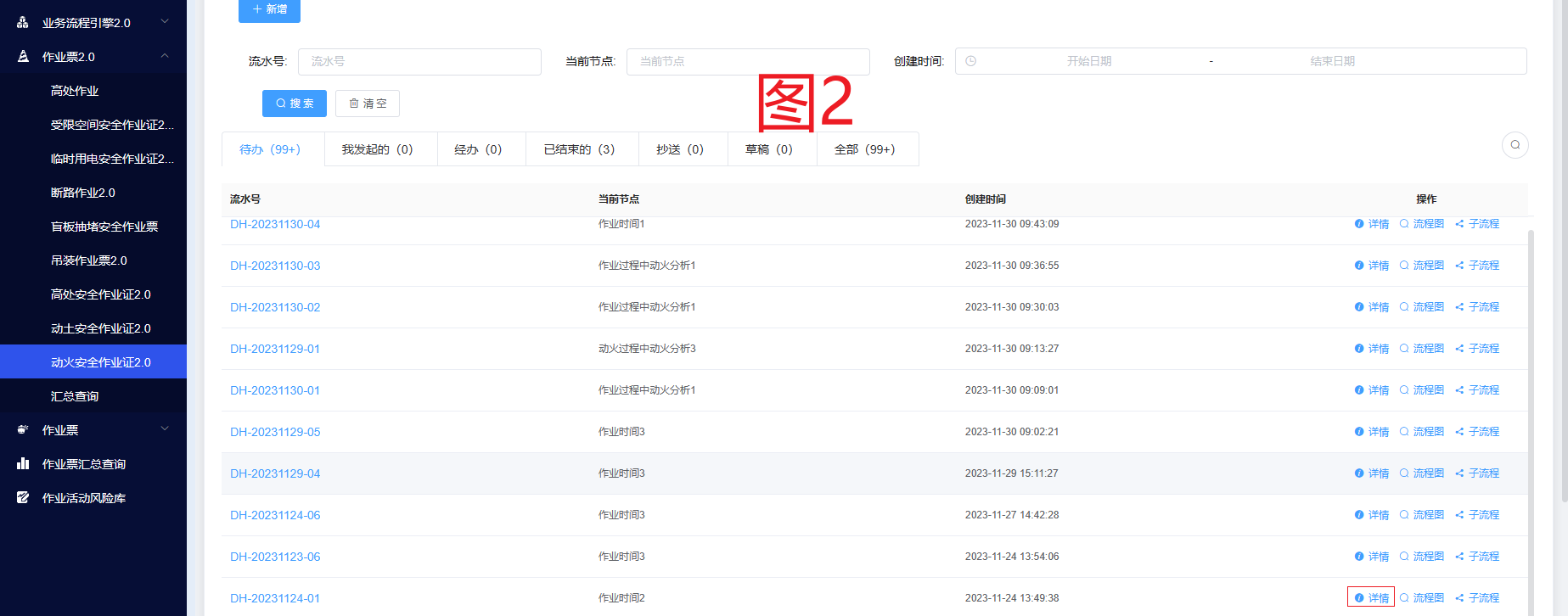Open serial number link DH-20231124-06
Screen dimensions: 1568x616
275,515
